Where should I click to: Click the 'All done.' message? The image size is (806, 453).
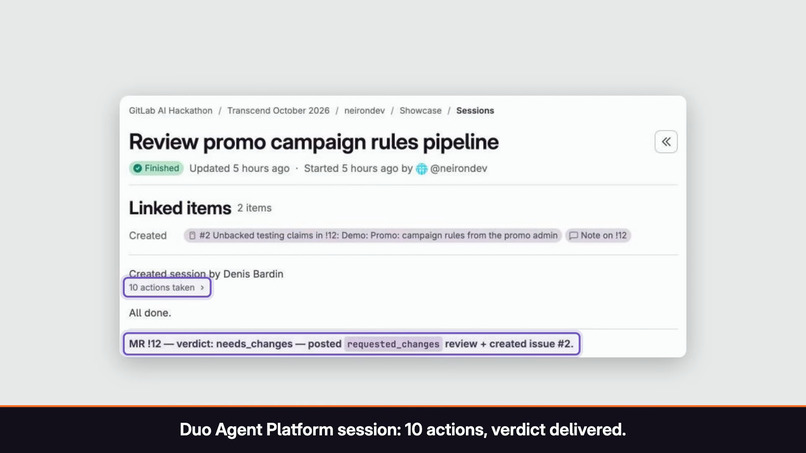[x=150, y=313]
